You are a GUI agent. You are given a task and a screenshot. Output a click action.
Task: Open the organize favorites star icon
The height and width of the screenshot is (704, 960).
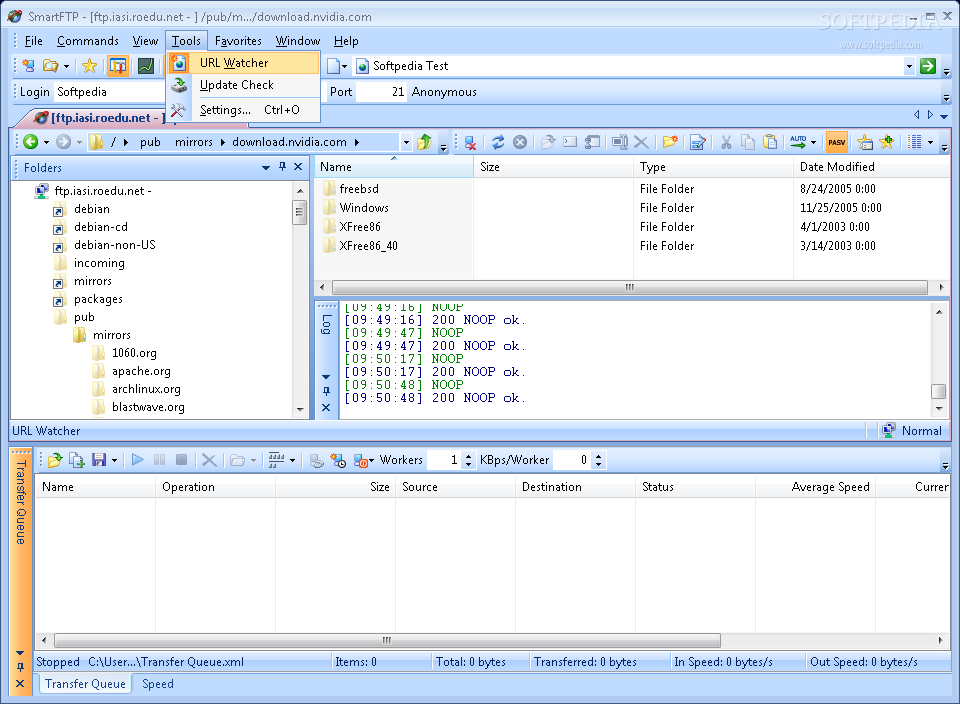tap(864, 142)
